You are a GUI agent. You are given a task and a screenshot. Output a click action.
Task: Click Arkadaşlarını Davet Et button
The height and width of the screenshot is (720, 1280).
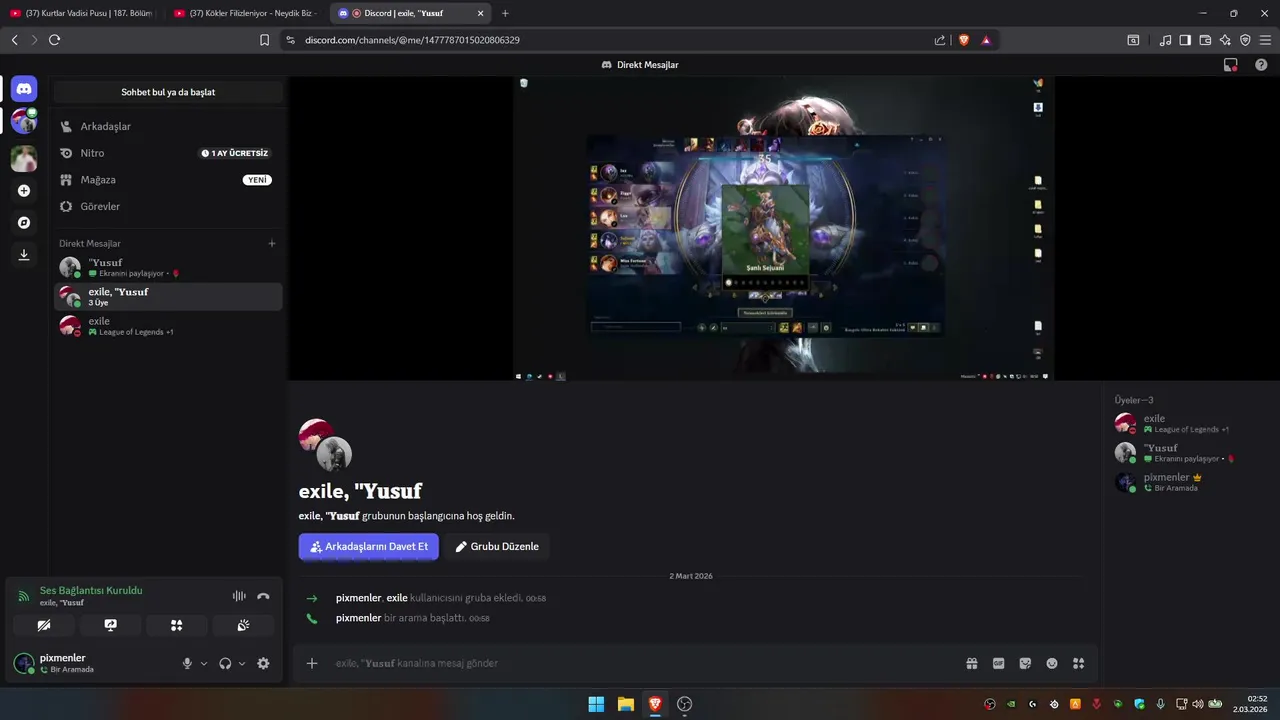click(368, 547)
